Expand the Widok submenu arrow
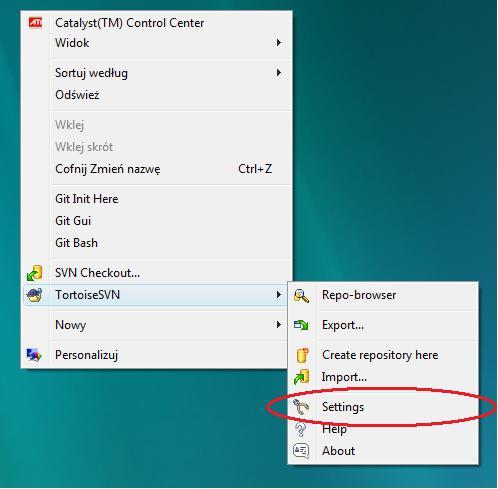498x489 pixels. [x=279, y=43]
